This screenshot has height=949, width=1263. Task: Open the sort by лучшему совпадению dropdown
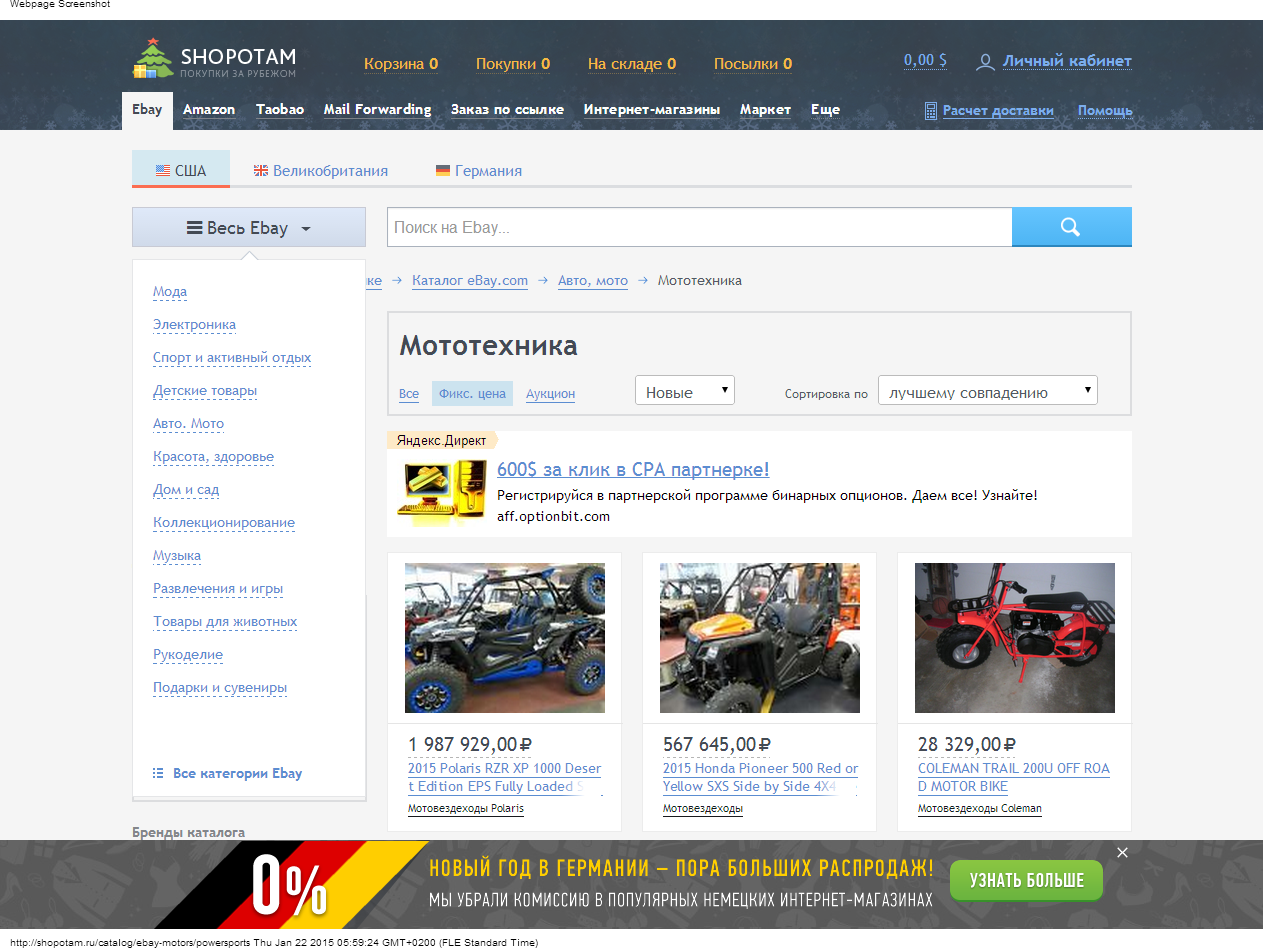coord(988,391)
